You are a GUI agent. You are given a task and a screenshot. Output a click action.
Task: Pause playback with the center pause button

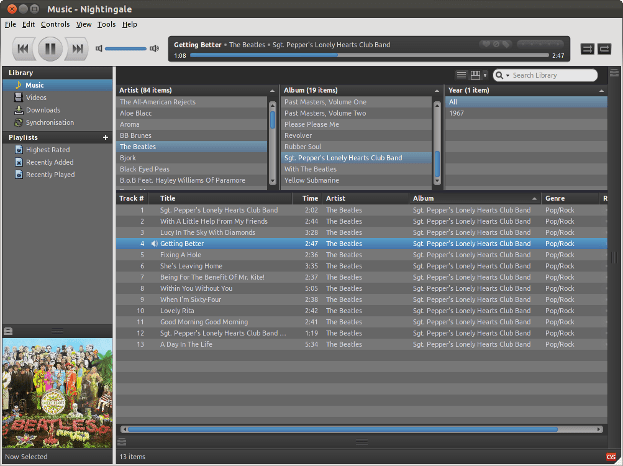point(50,47)
